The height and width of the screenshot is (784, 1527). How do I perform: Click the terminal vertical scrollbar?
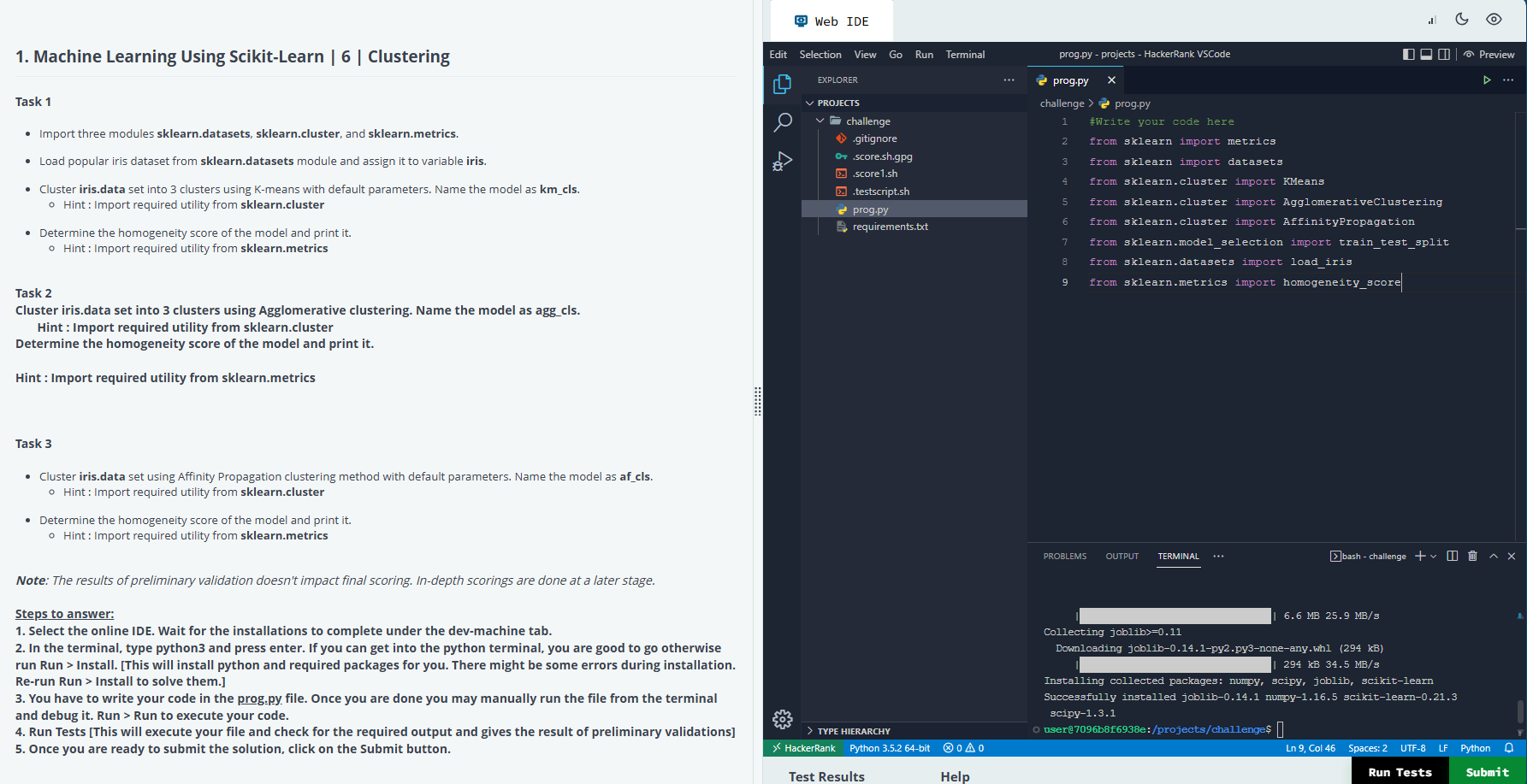pyautogui.click(x=1520, y=710)
